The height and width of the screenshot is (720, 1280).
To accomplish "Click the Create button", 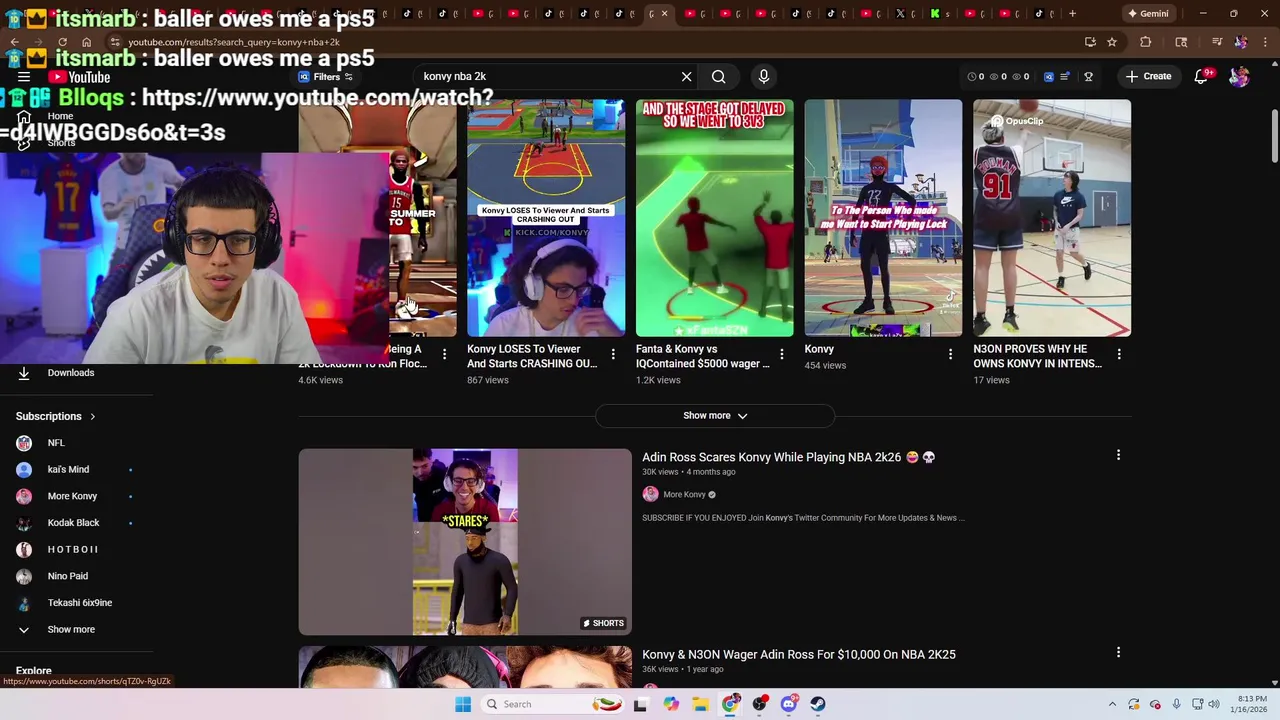I will pos(1148,77).
